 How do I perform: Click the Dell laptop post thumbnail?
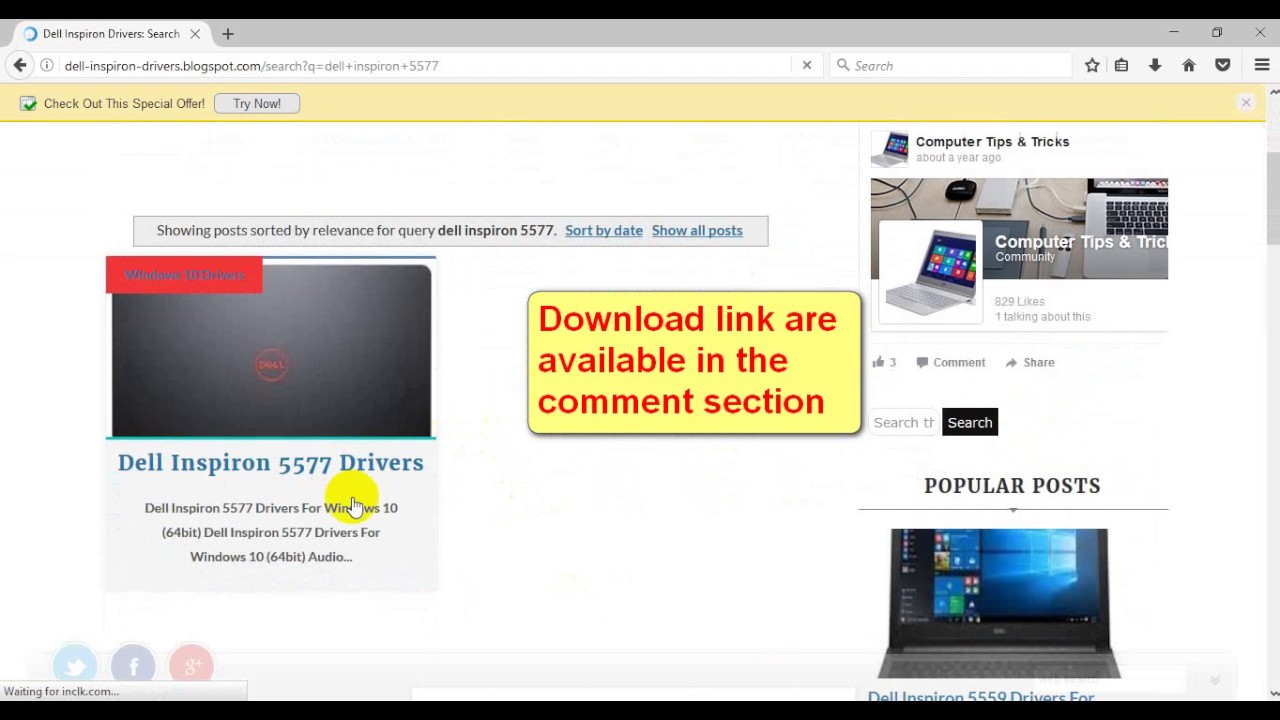pos(271,350)
